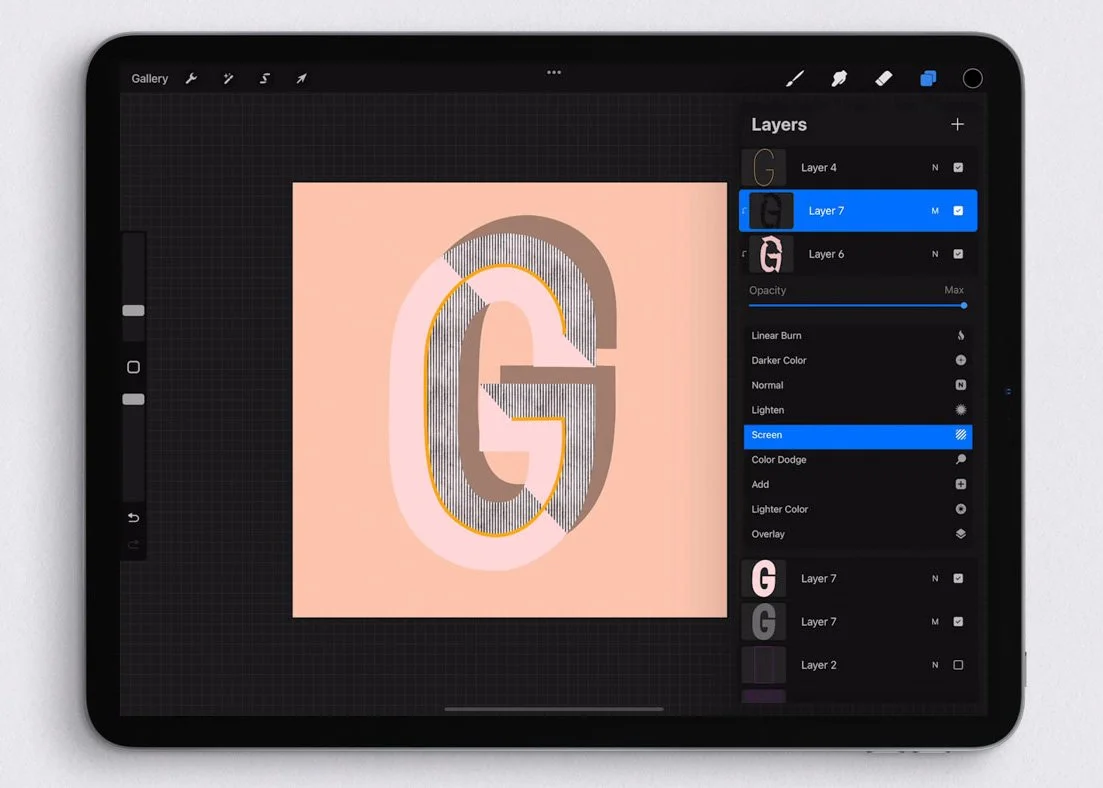Collapse the blend mode list for Layer 7
The width and height of the screenshot is (1103, 788).
934,211
